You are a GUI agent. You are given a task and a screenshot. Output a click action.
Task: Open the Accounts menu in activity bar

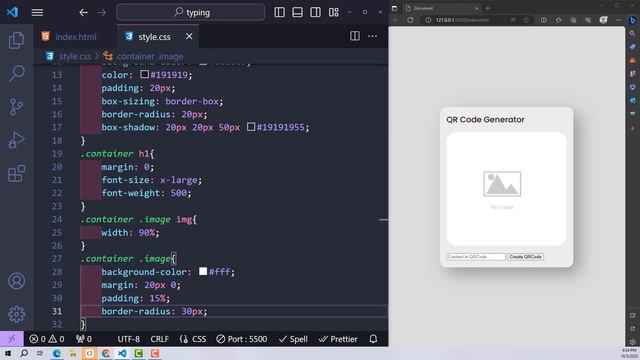[16, 281]
